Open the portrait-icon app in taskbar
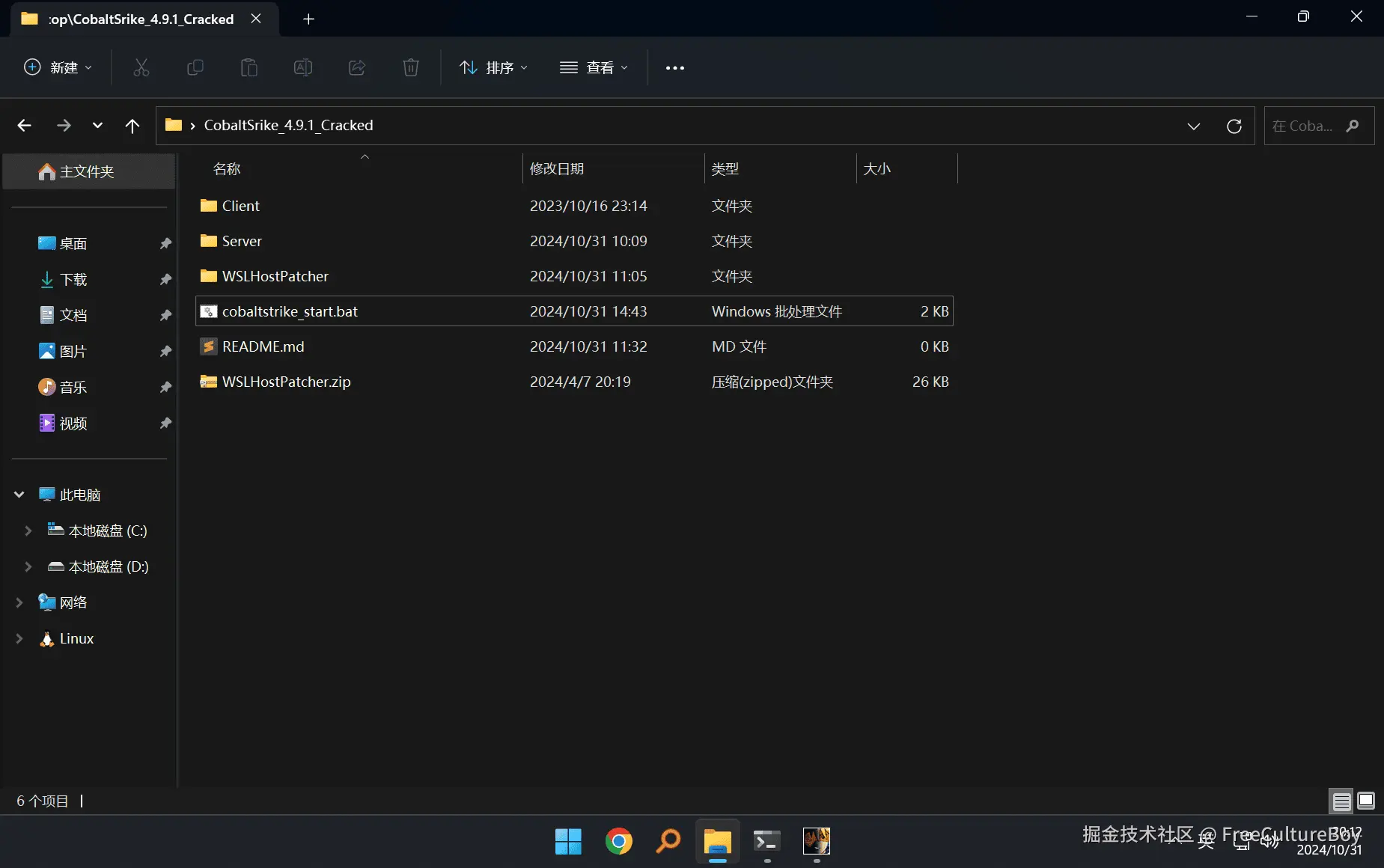1384x868 pixels. (817, 842)
